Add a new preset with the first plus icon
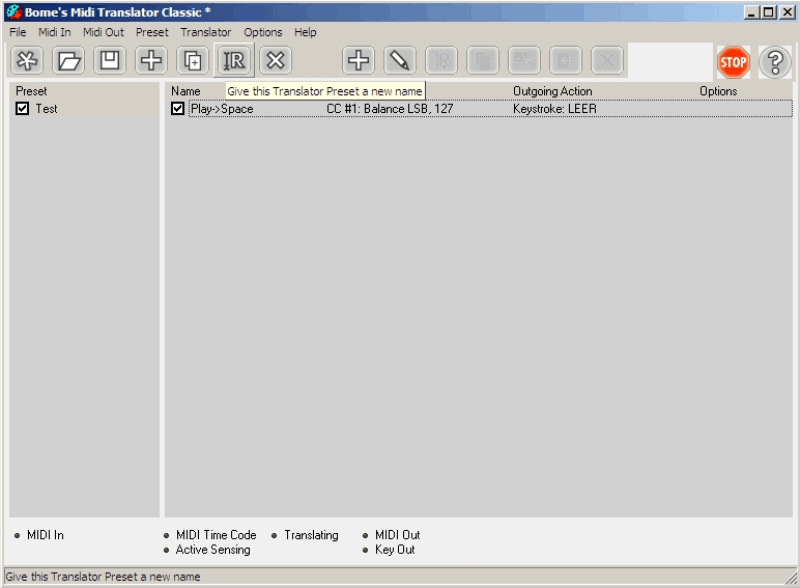 coord(151,61)
